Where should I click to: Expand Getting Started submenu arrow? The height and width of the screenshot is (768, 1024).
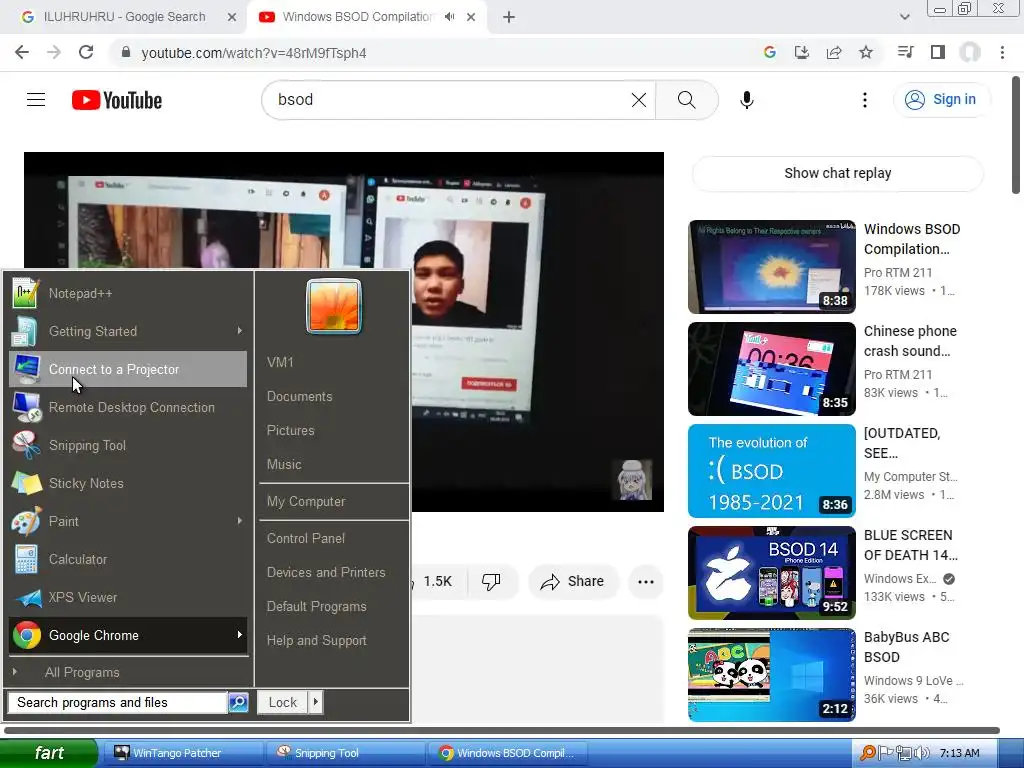[x=240, y=331]
